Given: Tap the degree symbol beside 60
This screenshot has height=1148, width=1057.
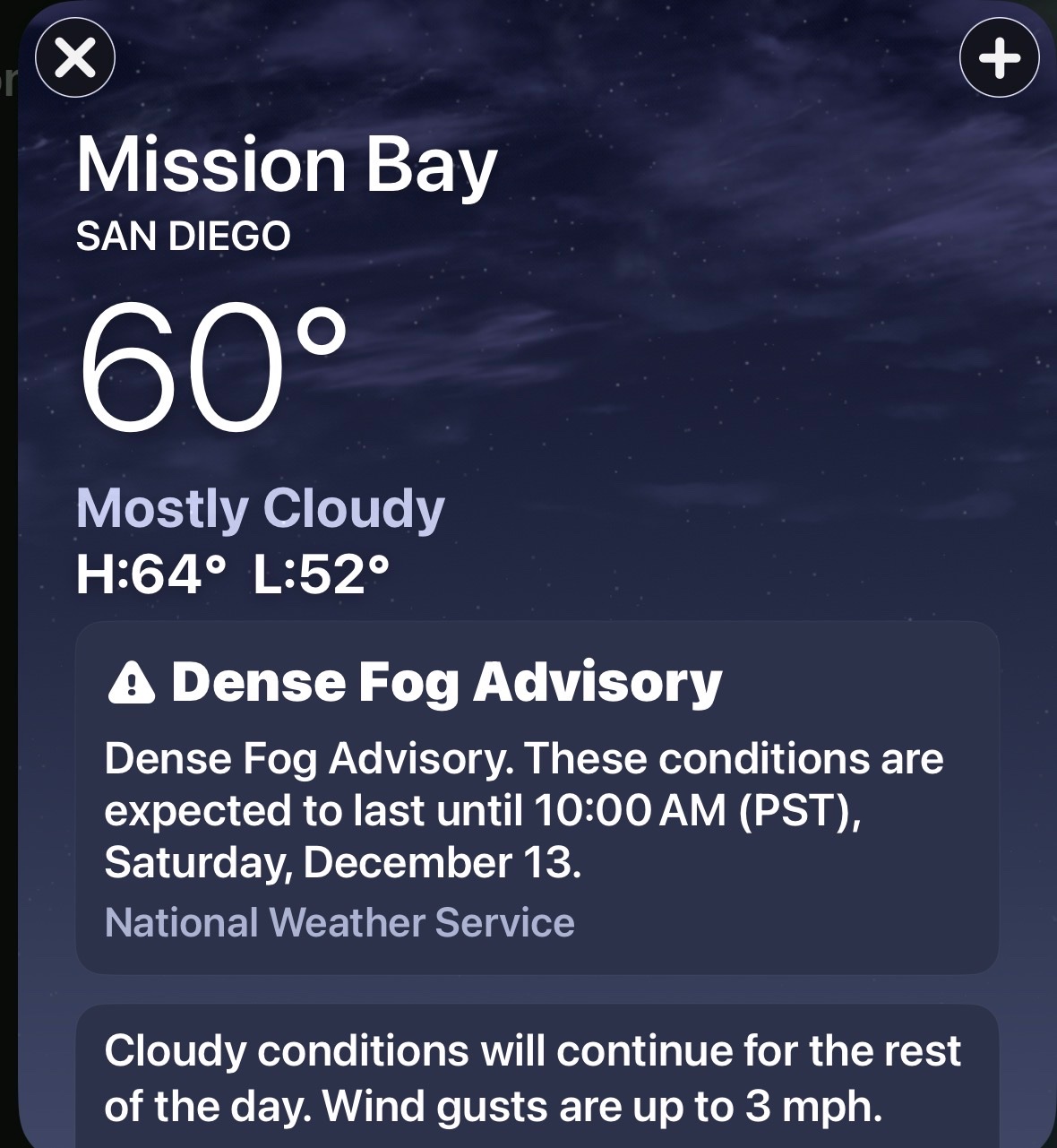Looking at the screenshot, I should coord(320,332).
